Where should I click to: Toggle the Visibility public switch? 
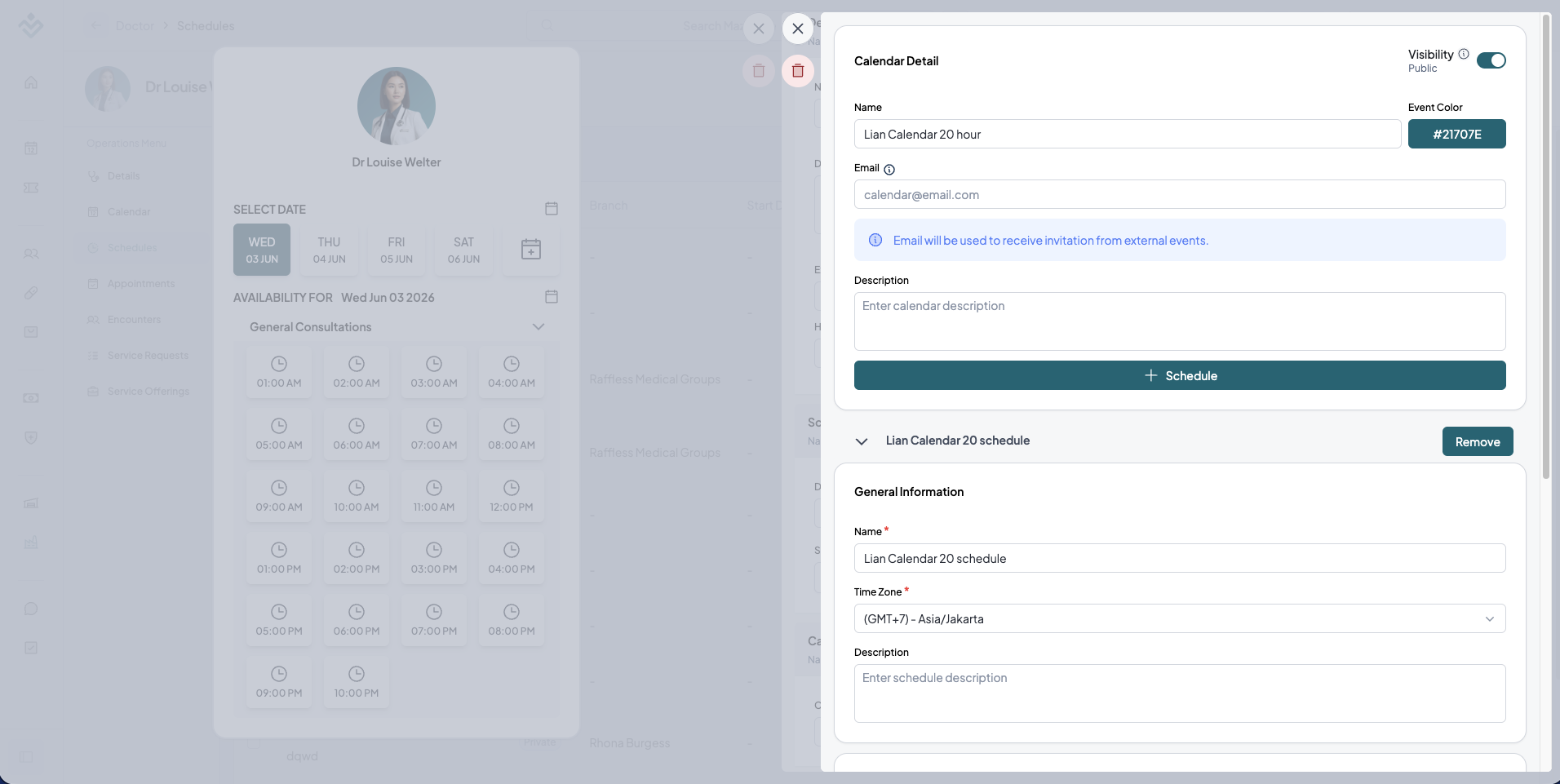[1491, 60]
